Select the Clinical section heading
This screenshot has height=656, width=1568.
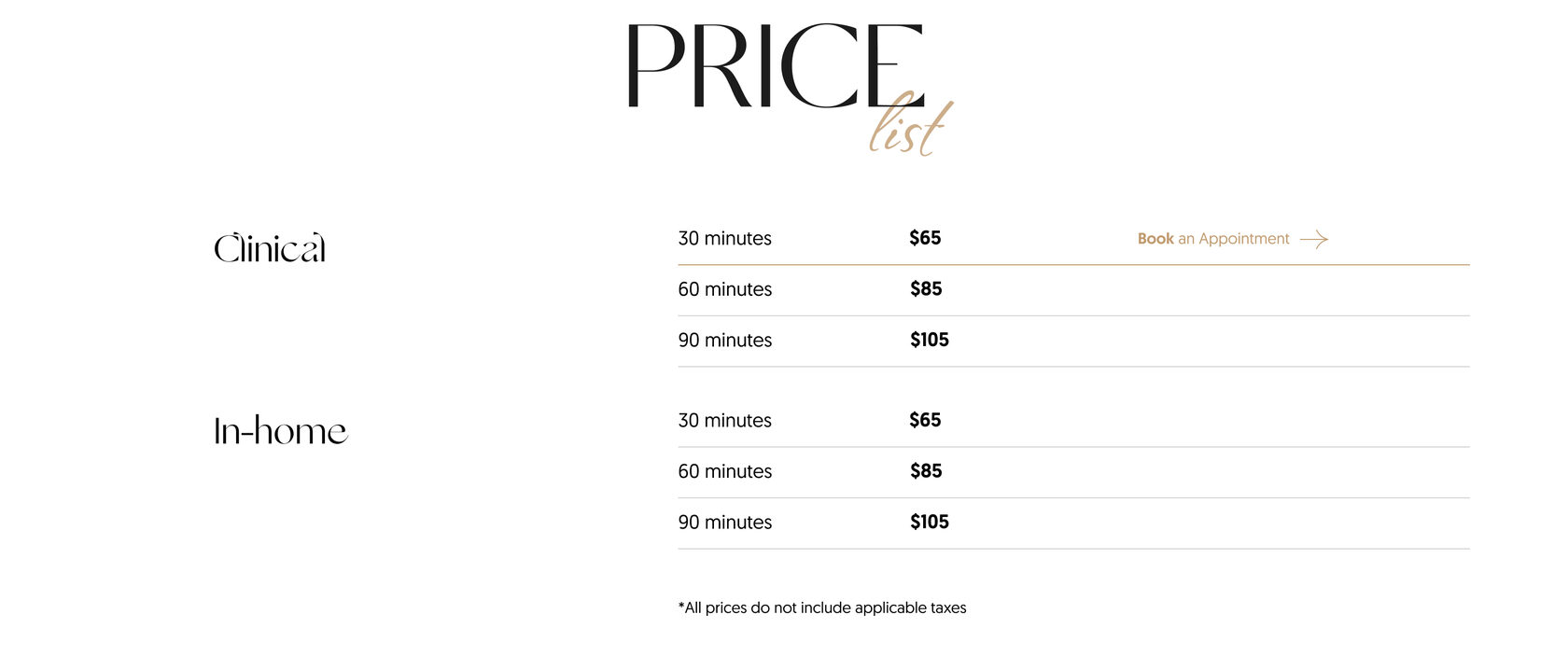270,249
